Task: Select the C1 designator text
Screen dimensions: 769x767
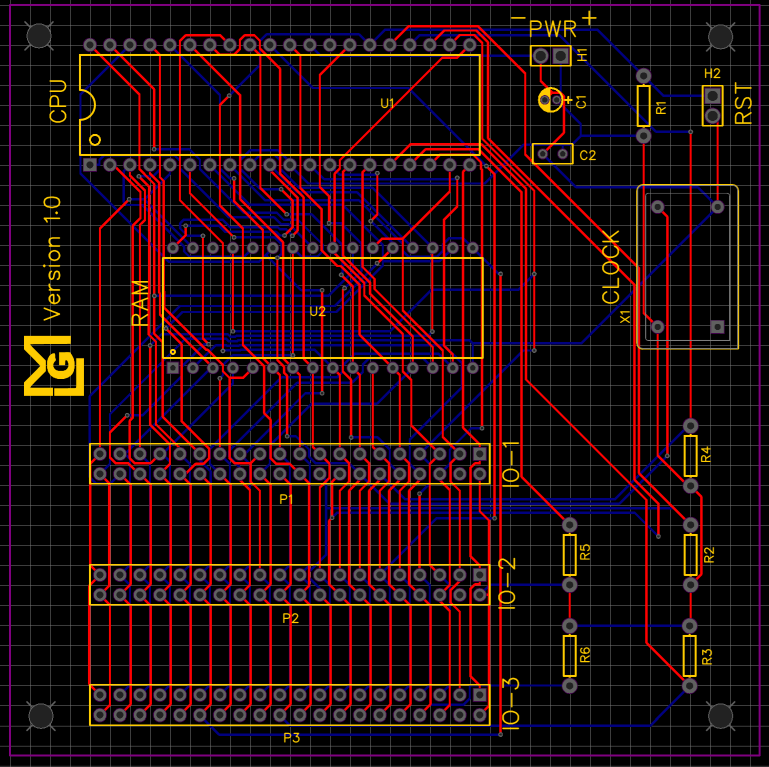Action: (581, 102)
